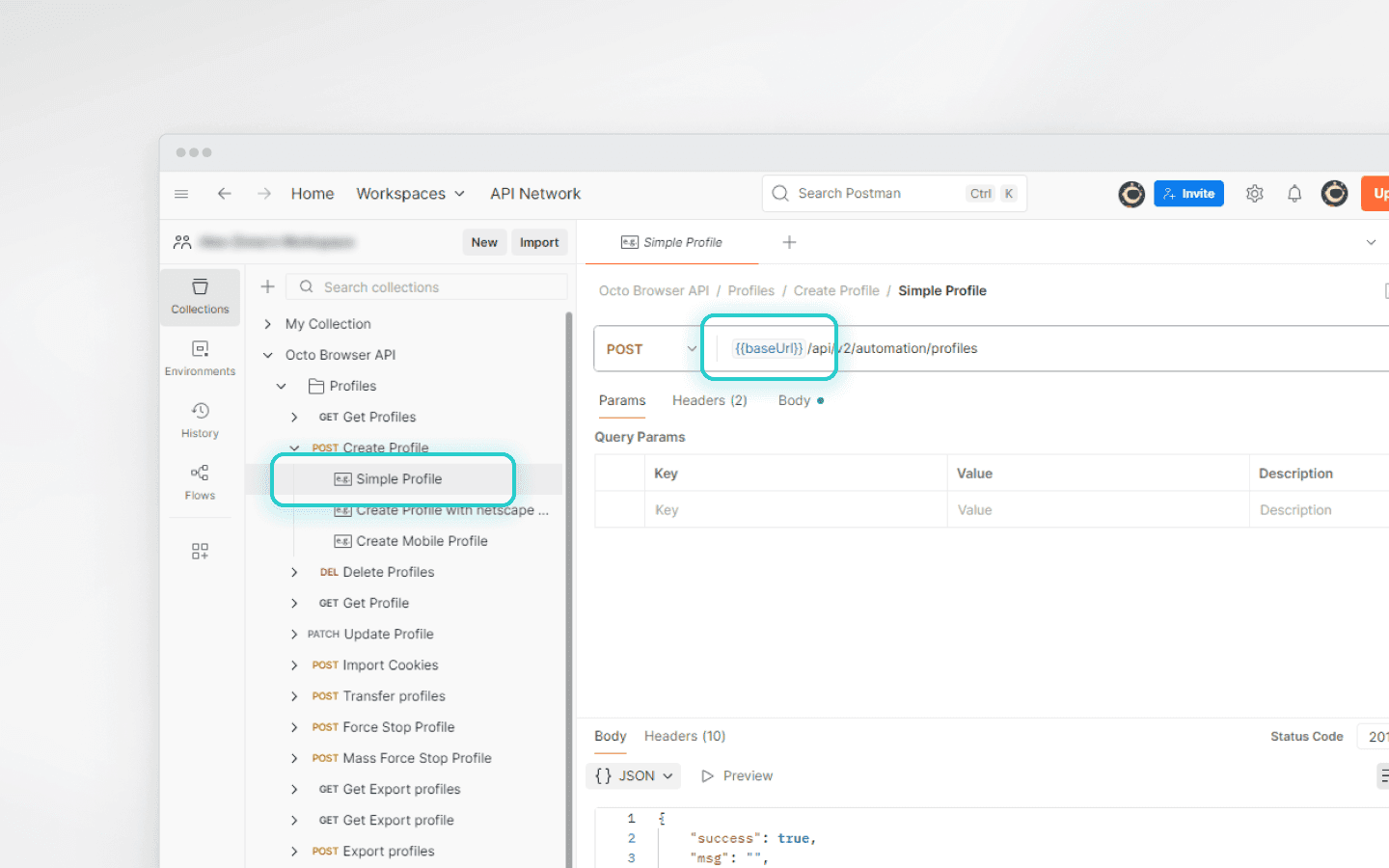
Task: Expand the Delete Profiles request
Action: 294,572
